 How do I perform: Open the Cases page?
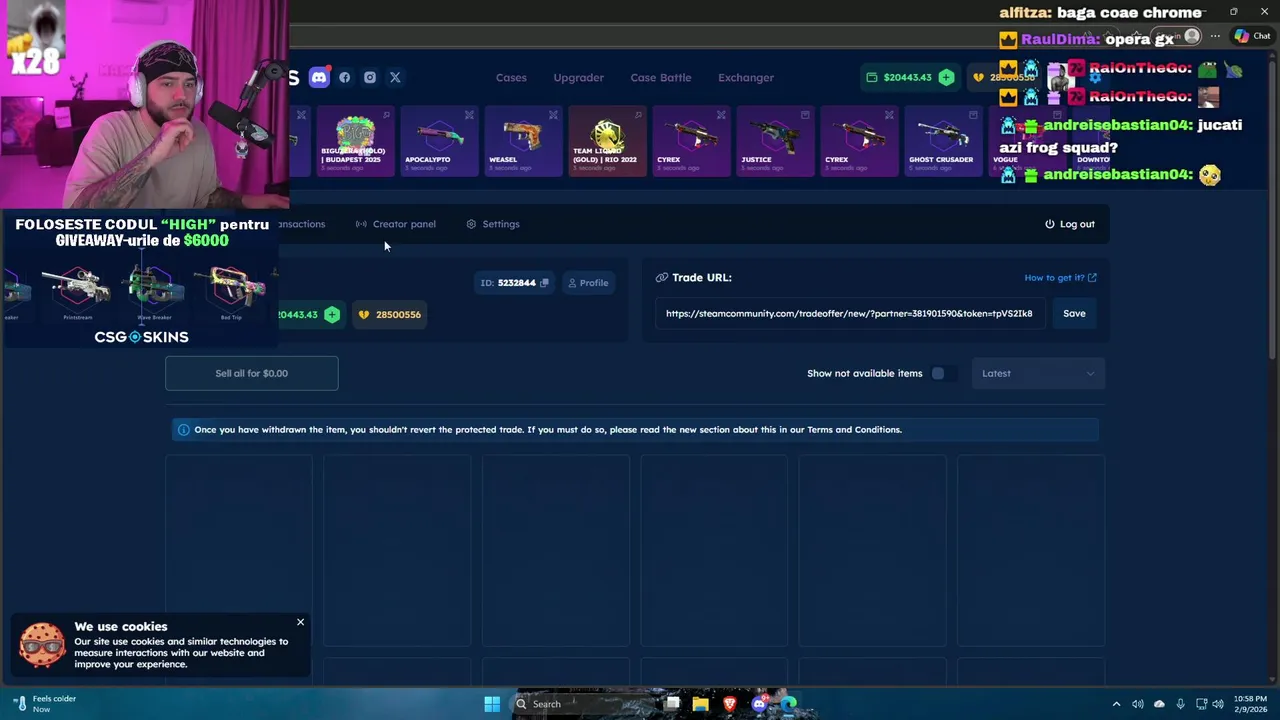click(x=511, y=77)
